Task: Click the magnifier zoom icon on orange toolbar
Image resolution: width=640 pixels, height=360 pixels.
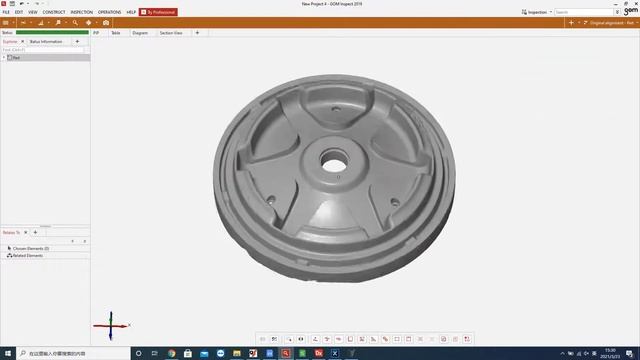Action: point(75,23)
